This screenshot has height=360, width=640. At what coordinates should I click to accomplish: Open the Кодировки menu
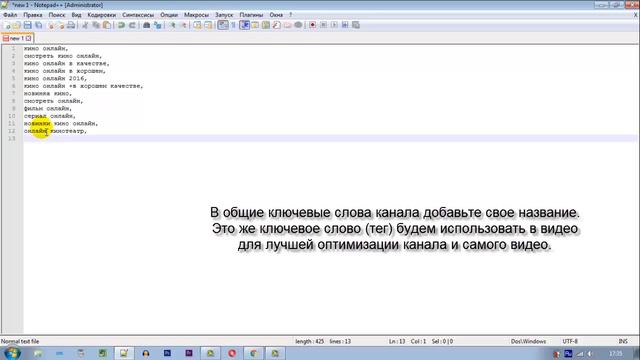[x=102, y=15]
